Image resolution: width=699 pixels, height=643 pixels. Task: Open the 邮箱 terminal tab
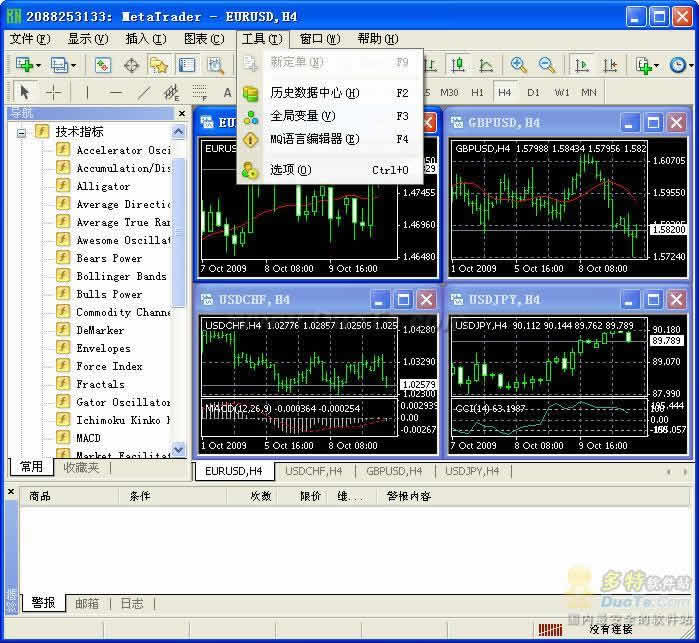coord(87,603)
